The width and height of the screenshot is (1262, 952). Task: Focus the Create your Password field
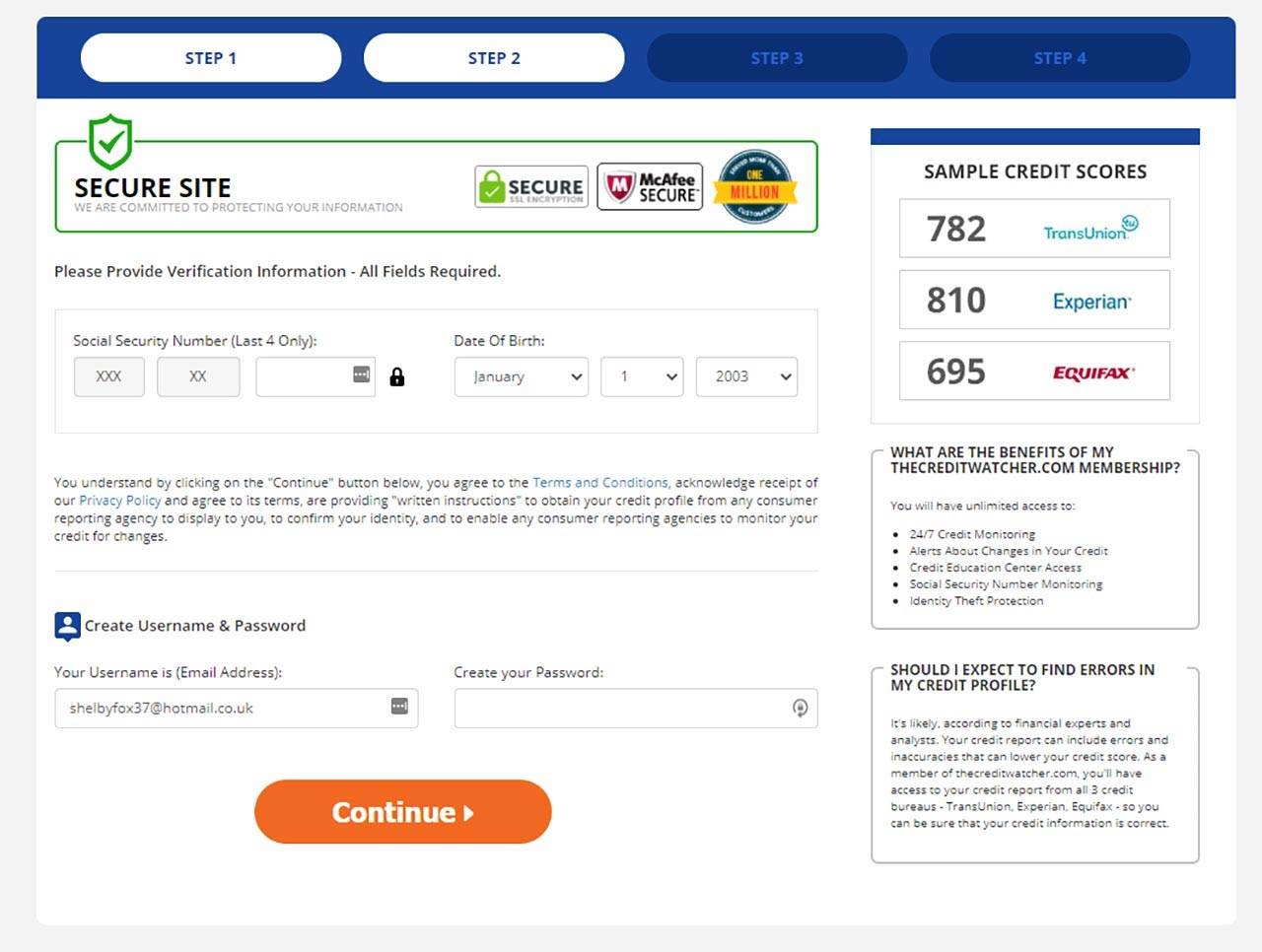(x=621, y=709)
